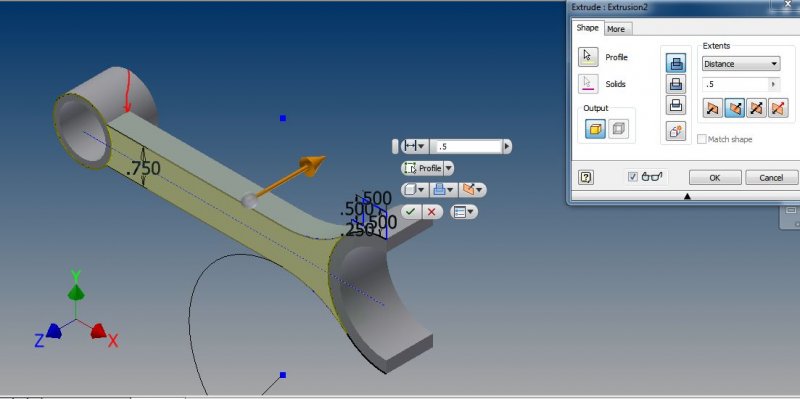Choose the Asymmetric direction icon
This screenshot has height=399, width=800.
(779, 108)
